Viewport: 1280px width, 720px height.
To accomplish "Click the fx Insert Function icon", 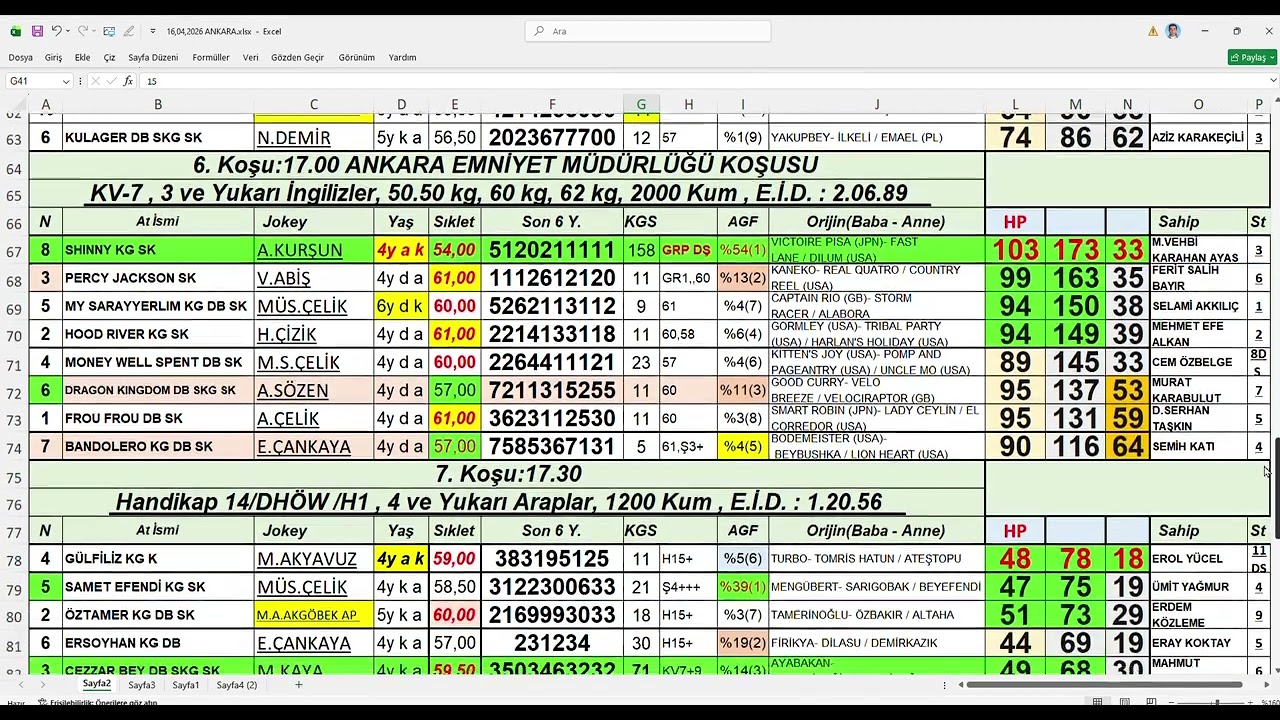I will pos(128,81).
